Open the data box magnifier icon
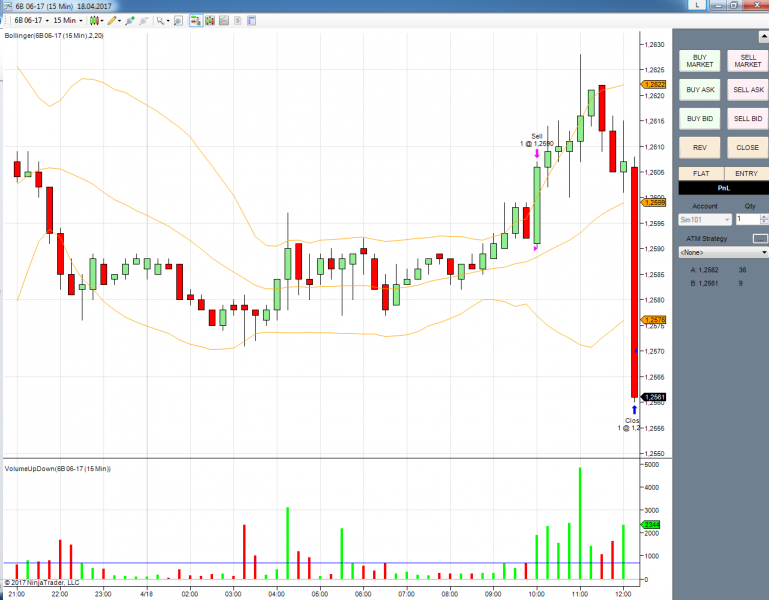Viewport: 769px width, 600px height. 179,21
